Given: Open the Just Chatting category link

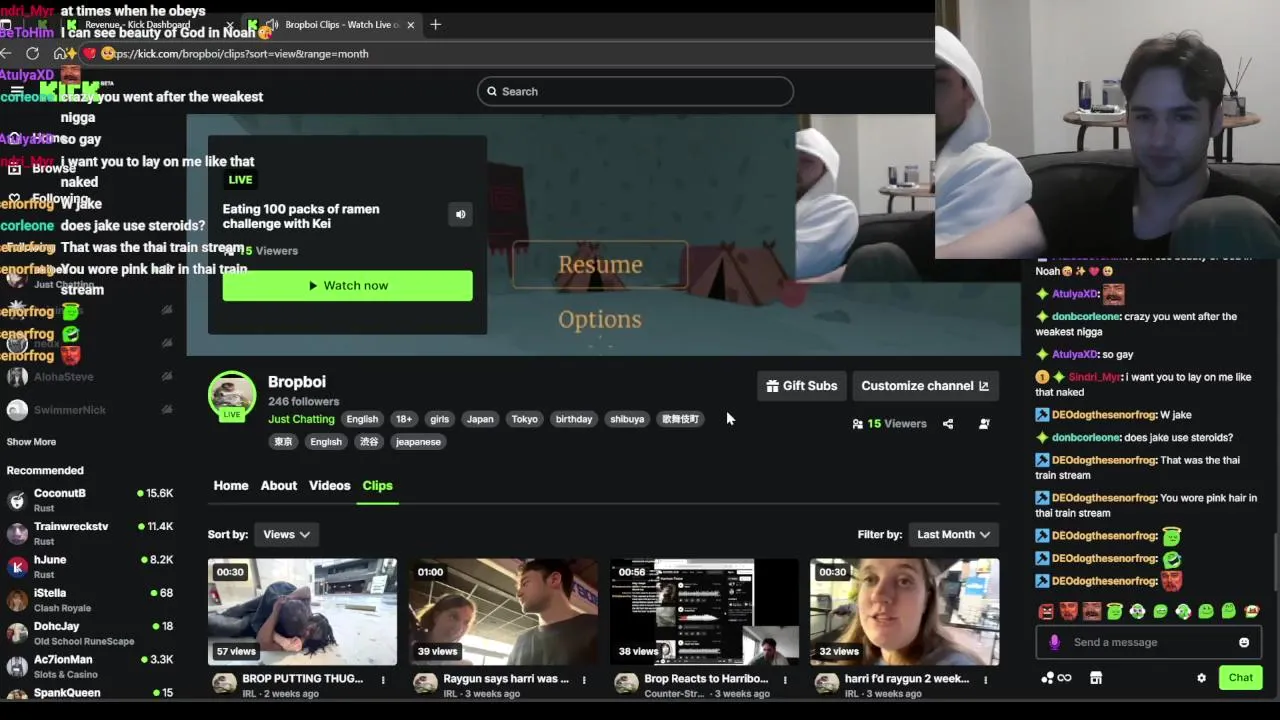Looking at the screenshot, I should pos(301,419).
